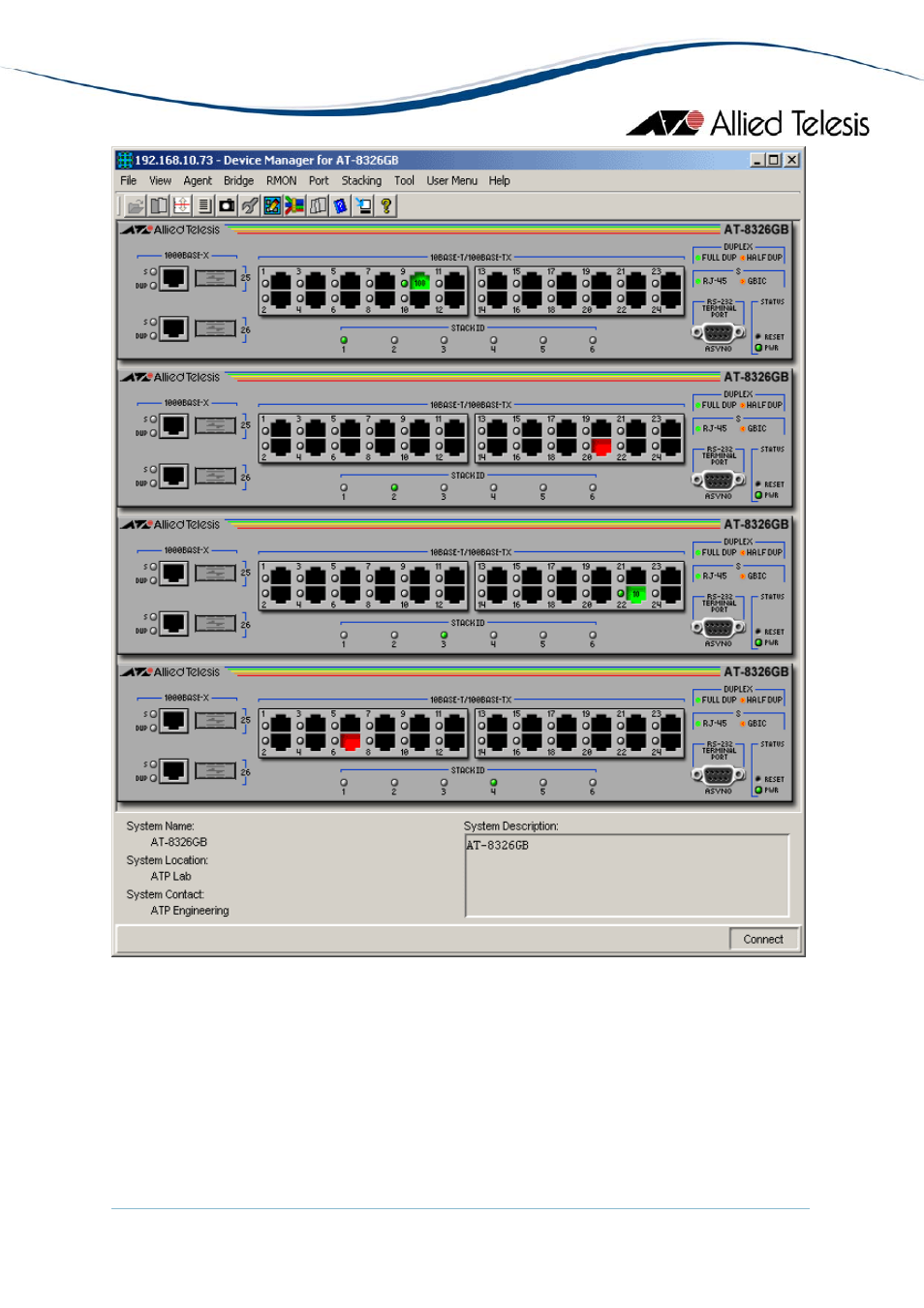
Task: Click the System Location value ATP Lab
Action: 171,877
